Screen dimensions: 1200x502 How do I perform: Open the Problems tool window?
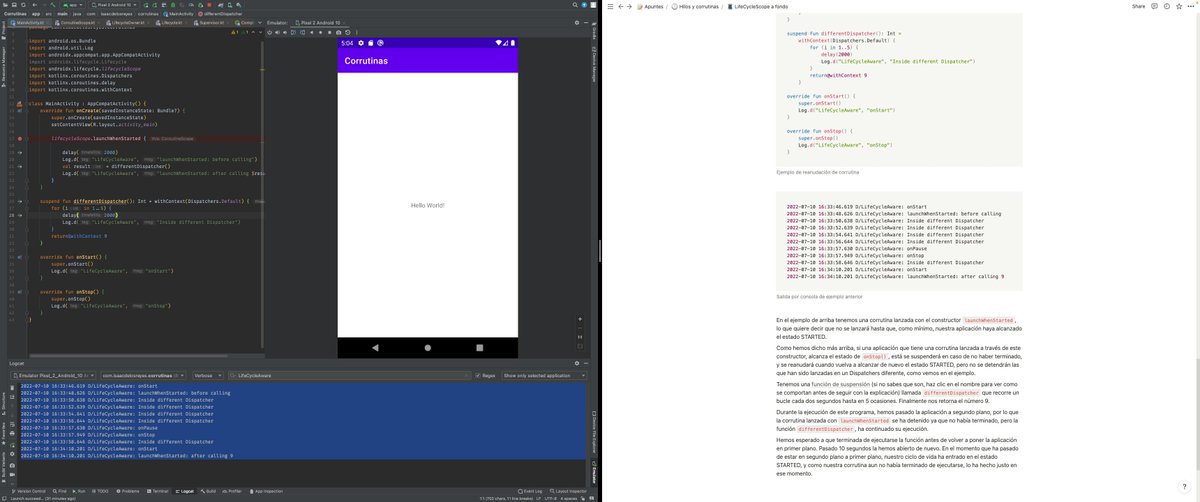[x=130, y=491]
